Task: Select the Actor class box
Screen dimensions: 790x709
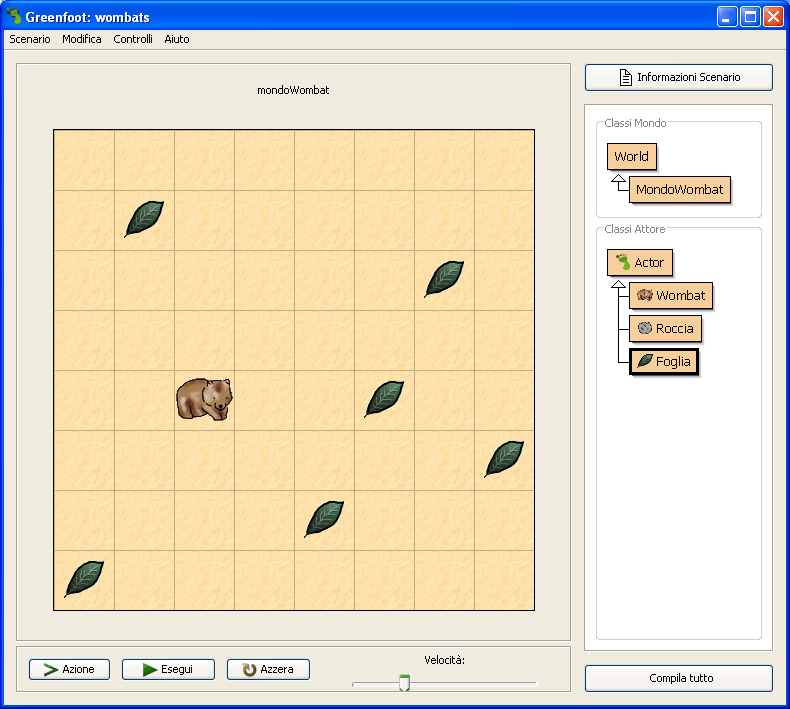Action: [640, 263]
